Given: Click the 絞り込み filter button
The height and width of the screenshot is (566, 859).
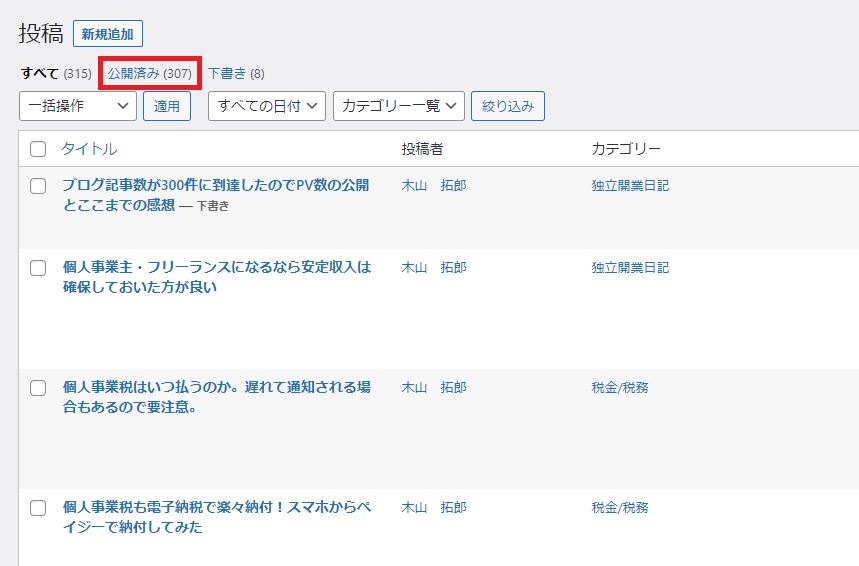Looking at the screenshot, I should tap(508, 106).
